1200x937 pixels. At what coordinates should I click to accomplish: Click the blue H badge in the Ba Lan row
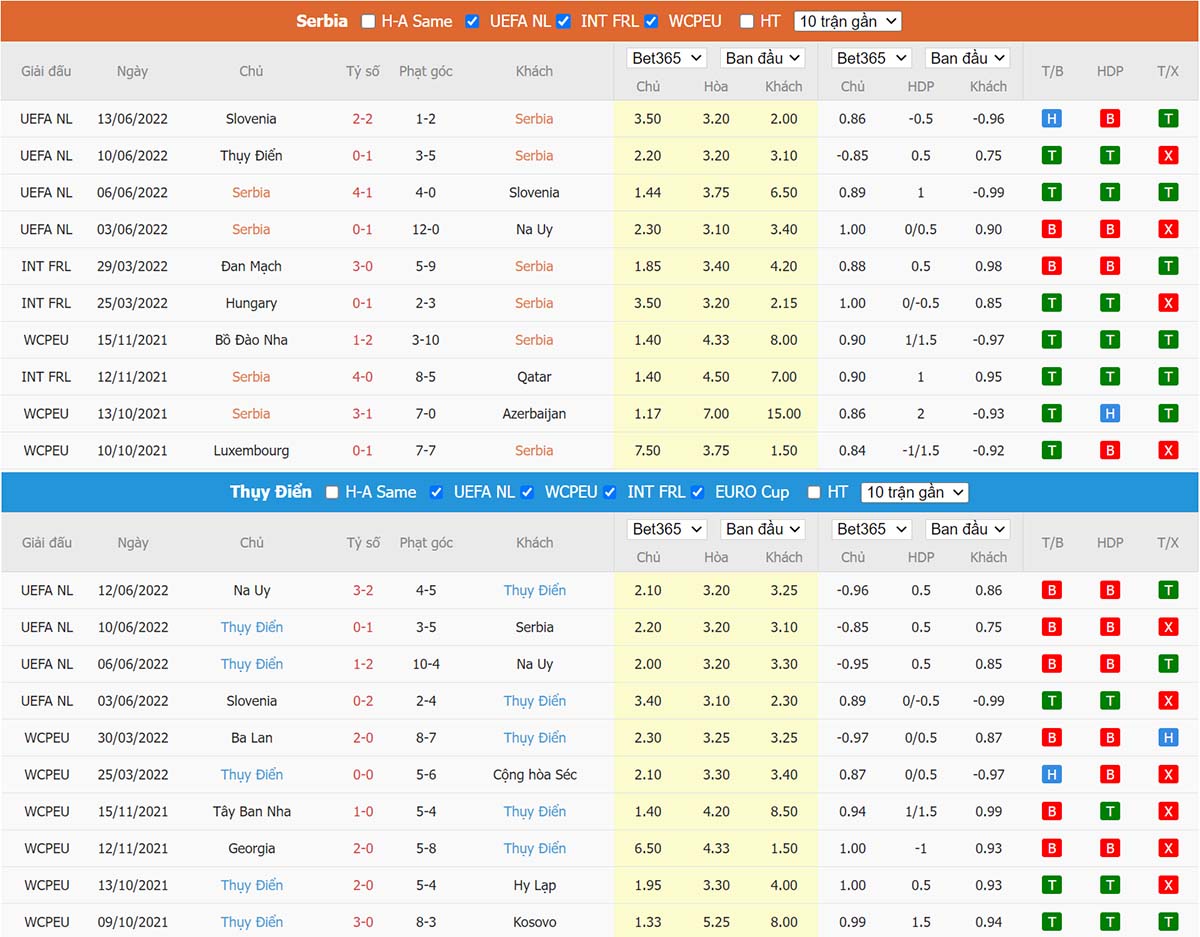pyautogui.click(x=1168, y=738)
